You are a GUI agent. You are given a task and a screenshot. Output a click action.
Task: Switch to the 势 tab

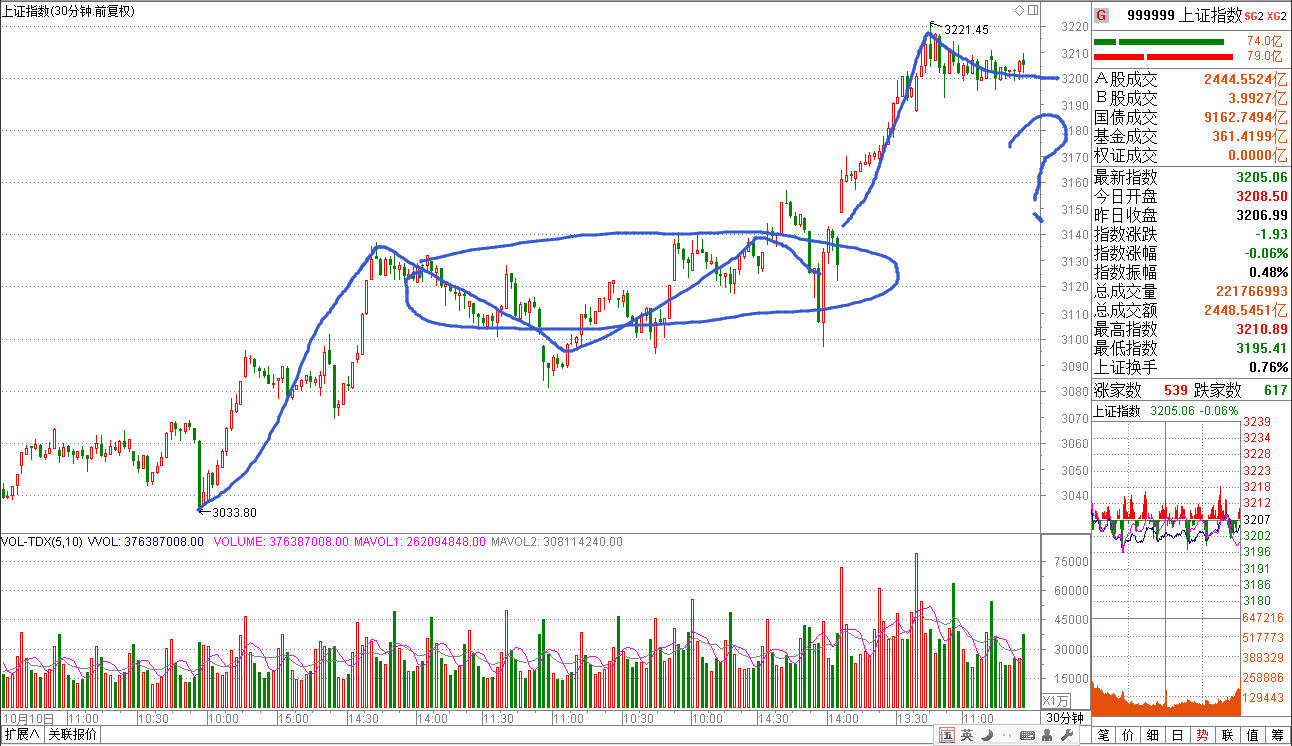point(1202,735)
